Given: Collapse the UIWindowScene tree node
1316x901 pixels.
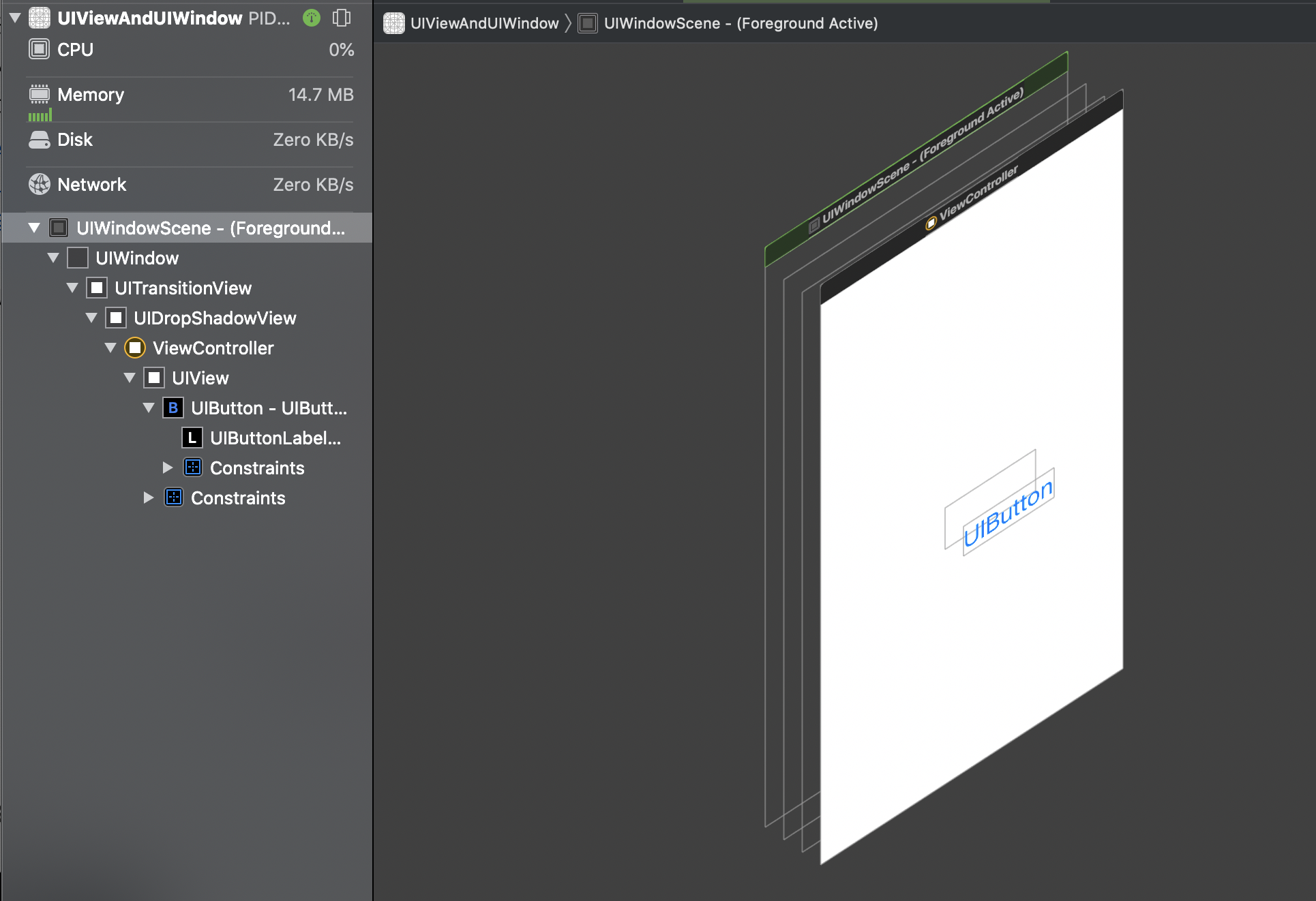Looking at the screenshot, I should [x=34, y=228].
